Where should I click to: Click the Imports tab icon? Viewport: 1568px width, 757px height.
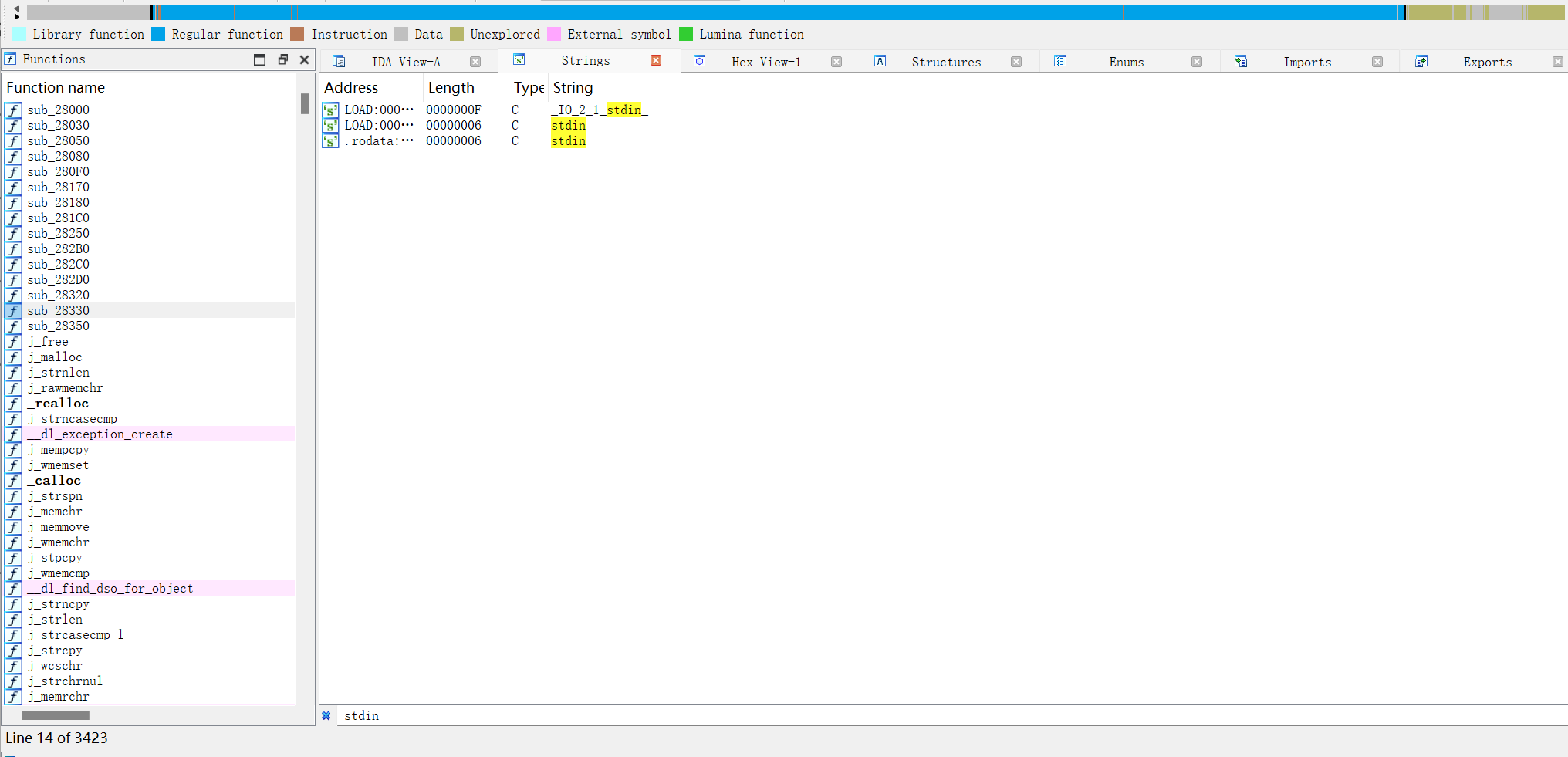(x=1241, y=61)
